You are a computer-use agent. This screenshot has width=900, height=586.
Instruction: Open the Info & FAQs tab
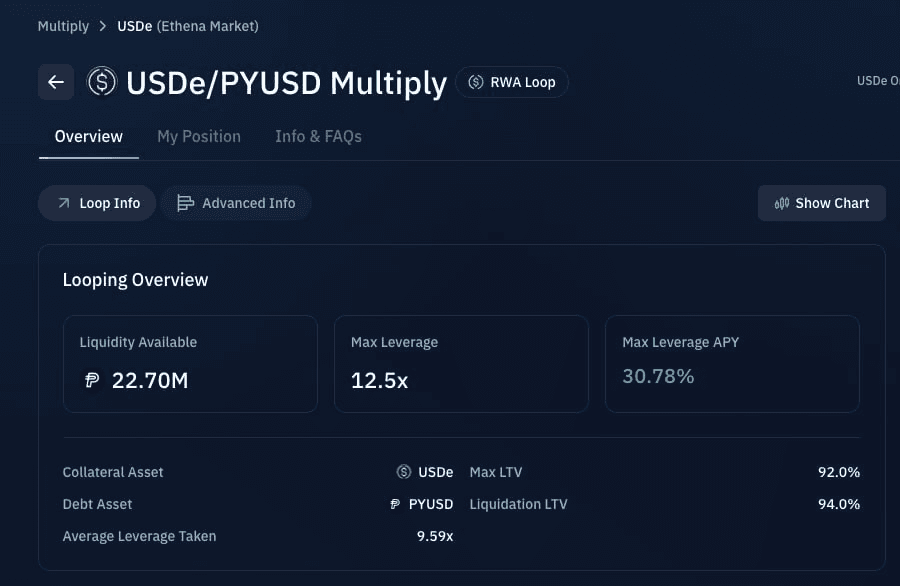pyautogui.click(x=318, y=137)
